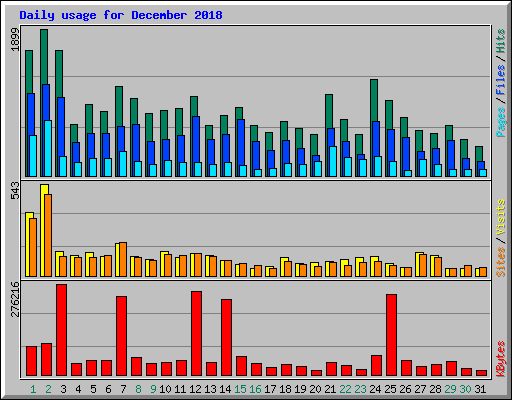Select day 24 on the date axis

[375, 389]
